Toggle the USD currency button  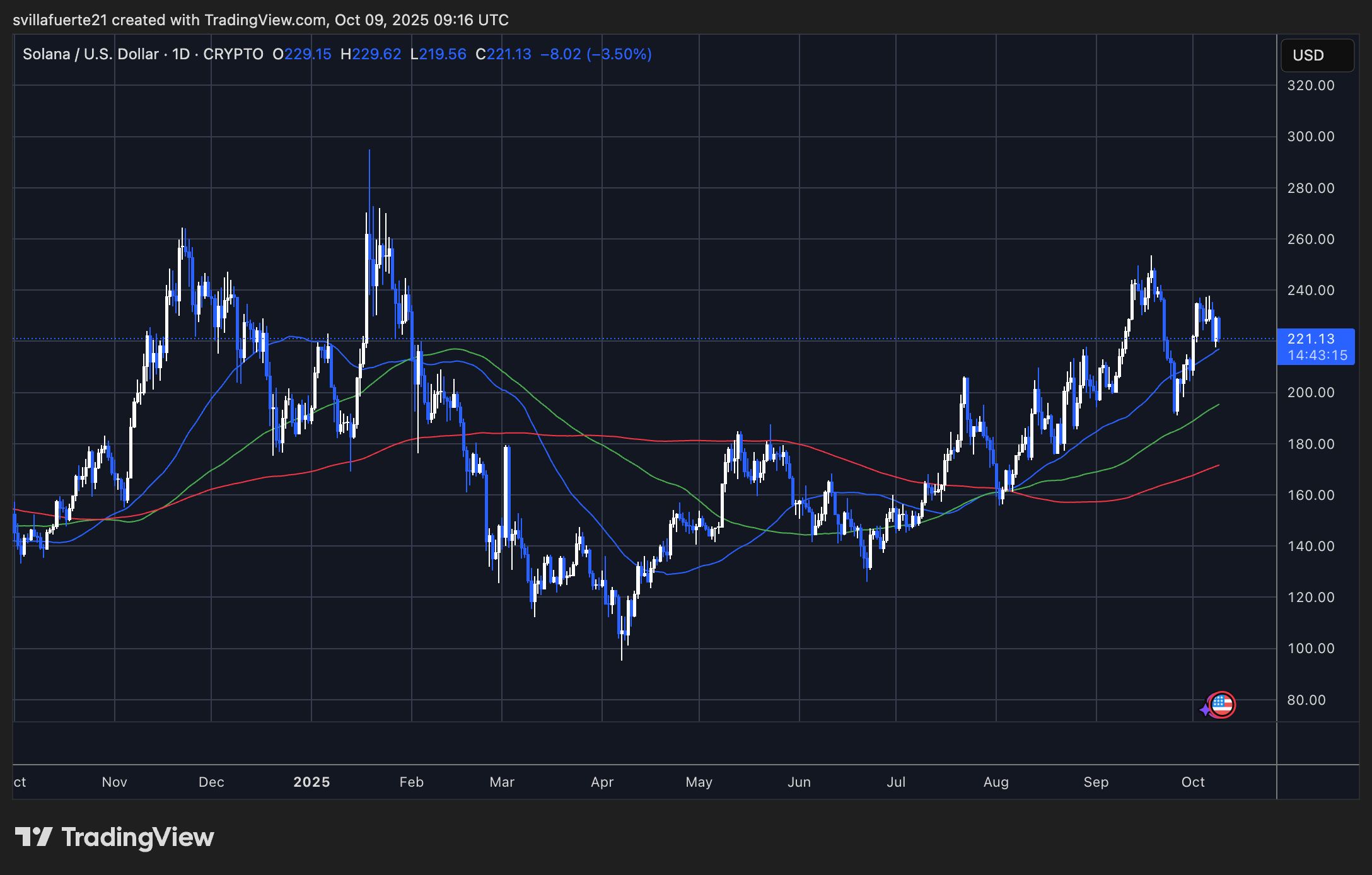click(x=1317, y=55)
